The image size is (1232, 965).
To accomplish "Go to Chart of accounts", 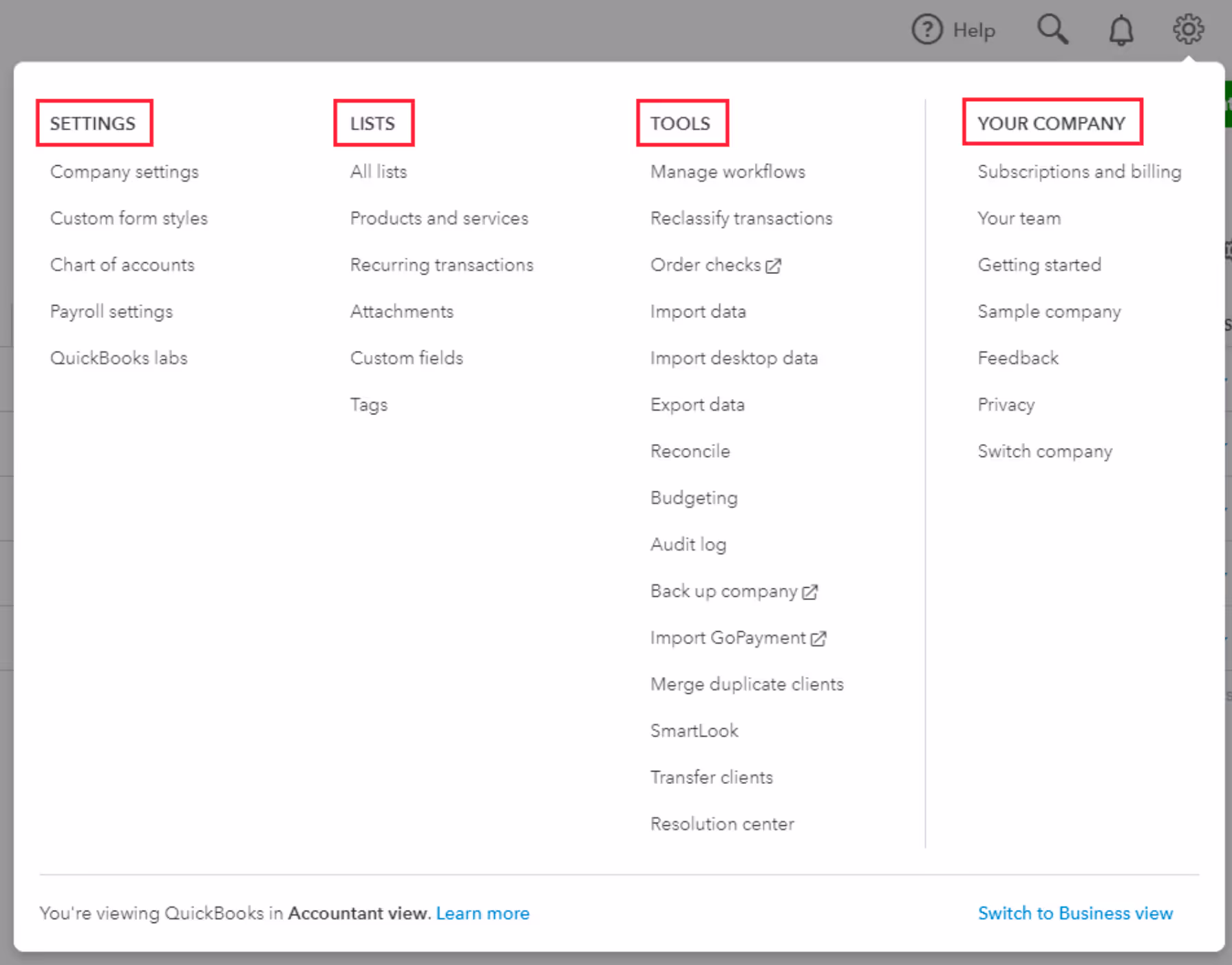I will pyautogui.click(x=123, y=265).
